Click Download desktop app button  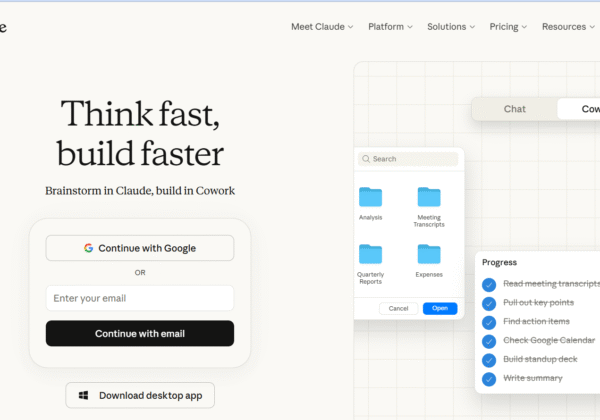coord(140,395)
